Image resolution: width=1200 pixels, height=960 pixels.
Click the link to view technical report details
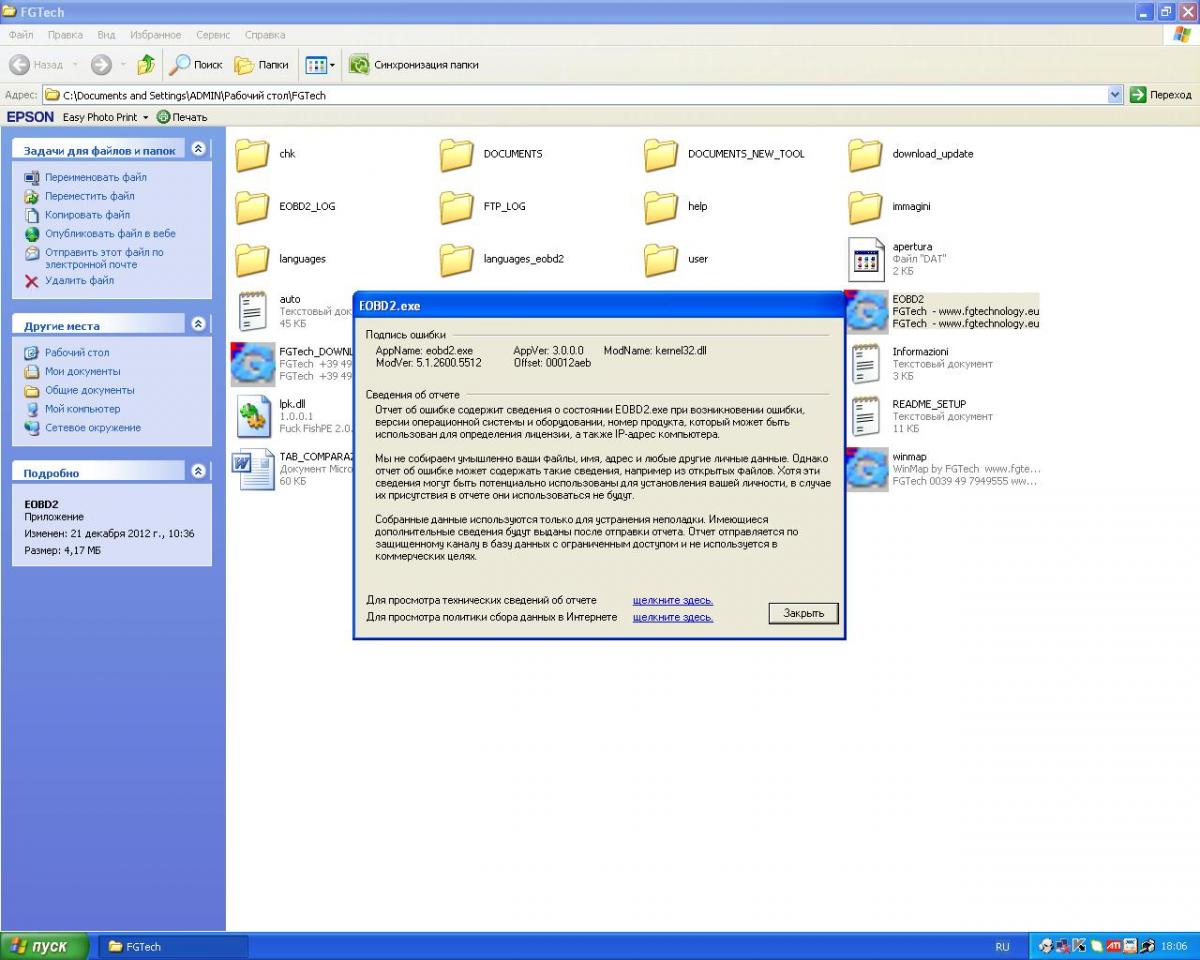pos(673,600)
